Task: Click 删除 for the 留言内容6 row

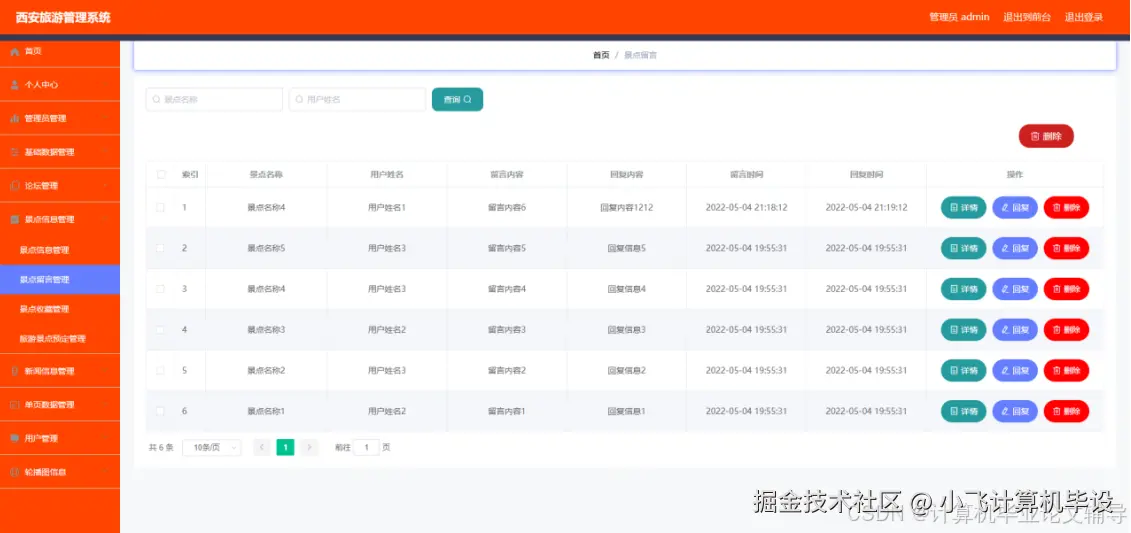Action: point(1066,208)
